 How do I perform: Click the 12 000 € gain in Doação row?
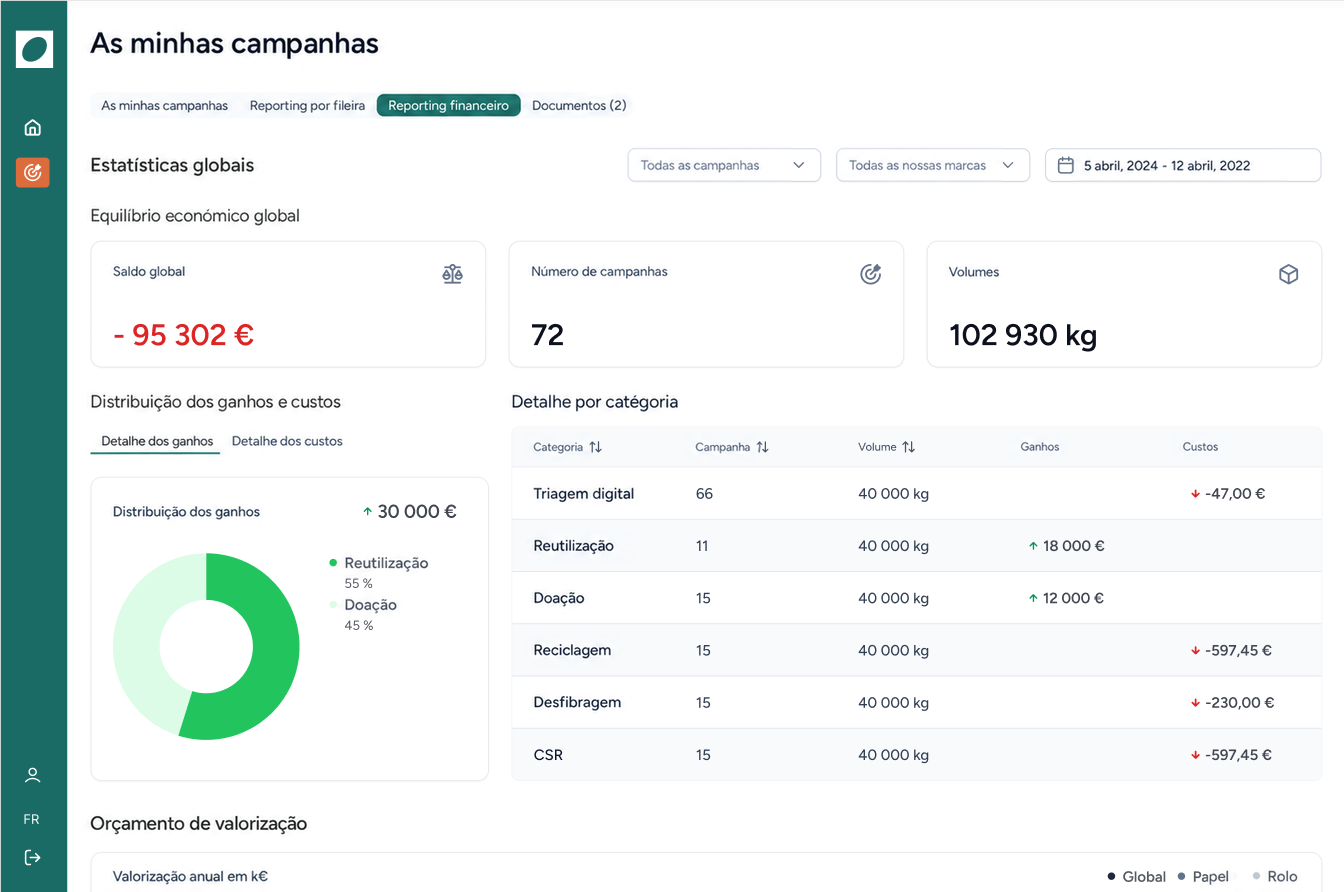coord(1074,598)
